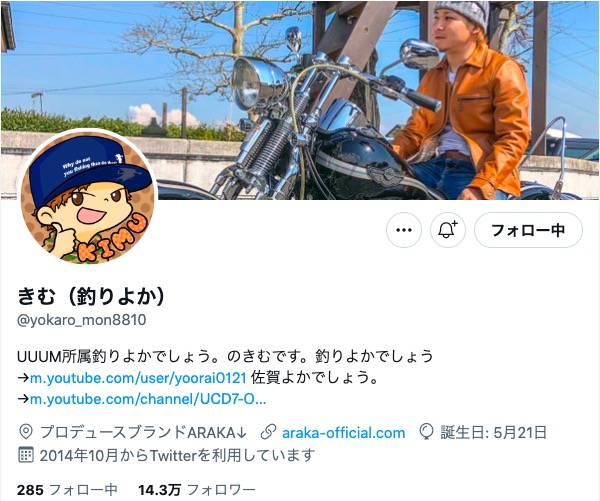Click the birthday balloon icon
This screenshot has width=600, height=501.
coord(426,432)
